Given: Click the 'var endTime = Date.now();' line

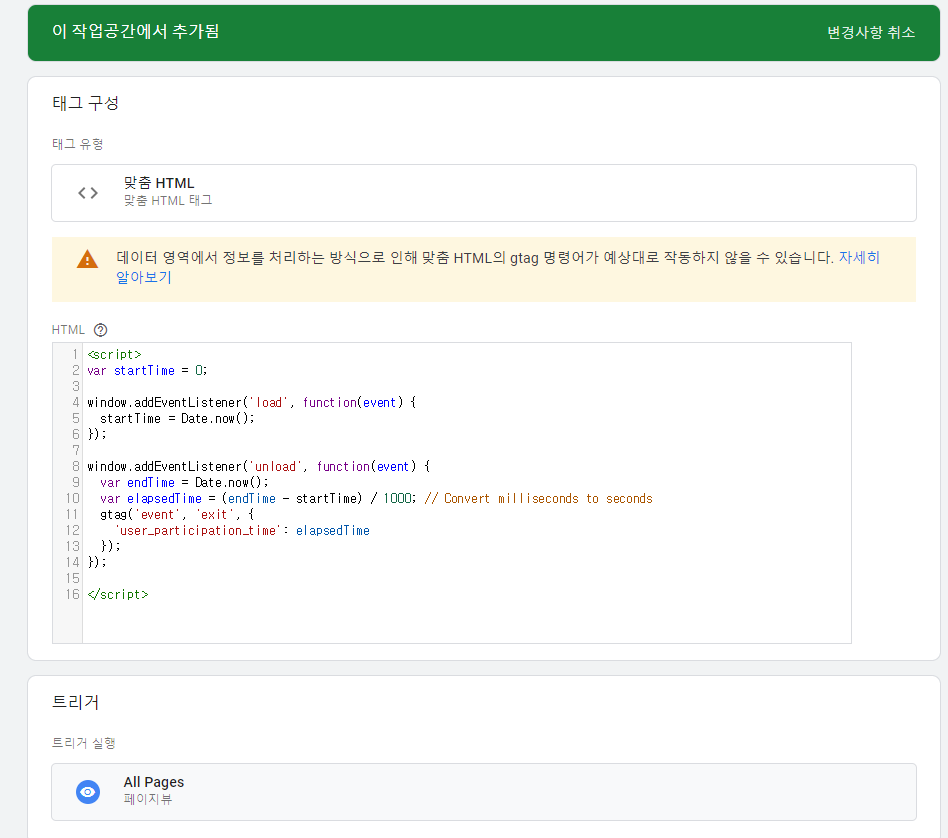Looking at the screenshot, I should click(184, 482).
